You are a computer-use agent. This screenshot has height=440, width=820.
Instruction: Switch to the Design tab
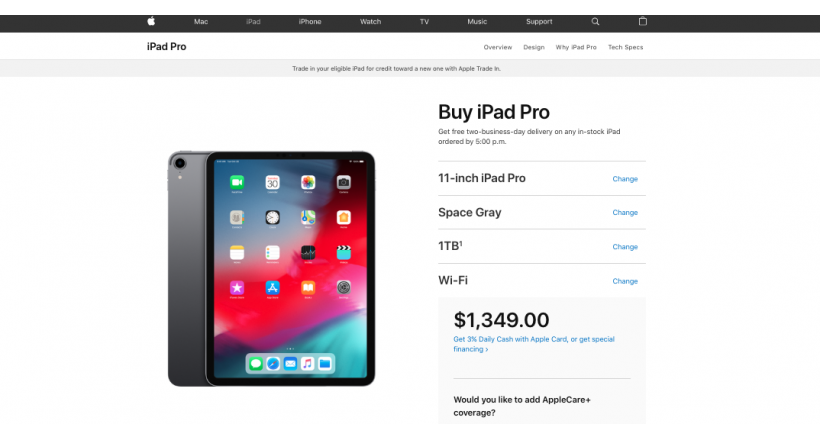click(534, 47)
